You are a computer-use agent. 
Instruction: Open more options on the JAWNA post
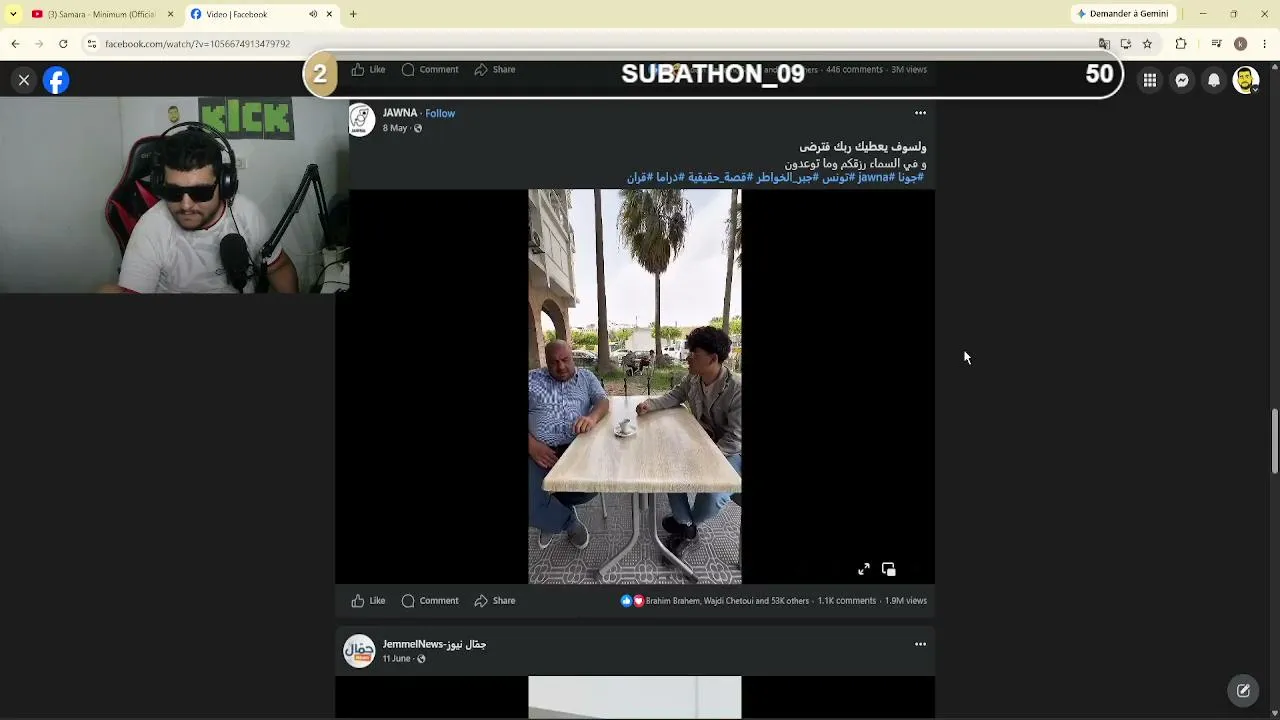[x=920, y=113]
